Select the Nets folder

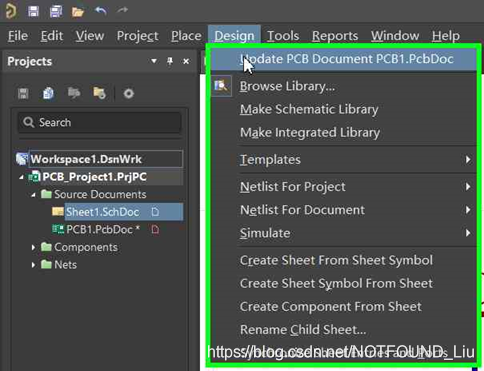coord(65,265)
